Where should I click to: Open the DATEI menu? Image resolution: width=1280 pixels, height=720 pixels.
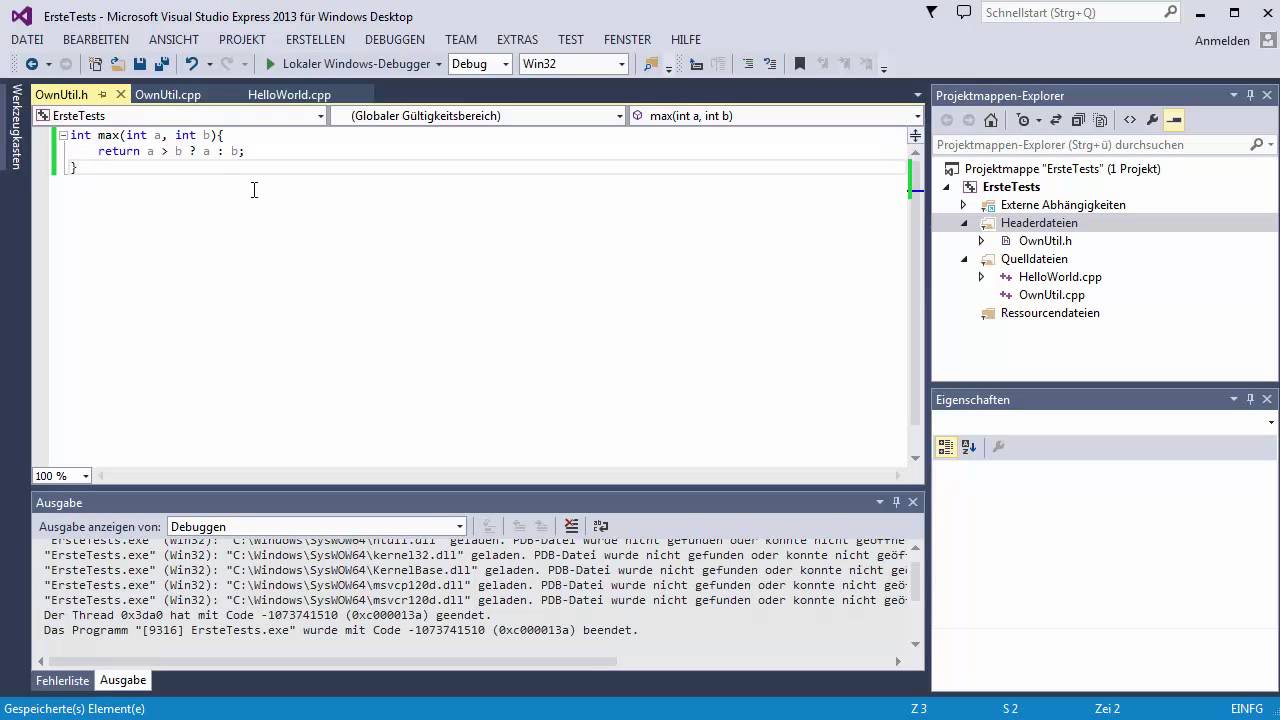click(27, 39)
